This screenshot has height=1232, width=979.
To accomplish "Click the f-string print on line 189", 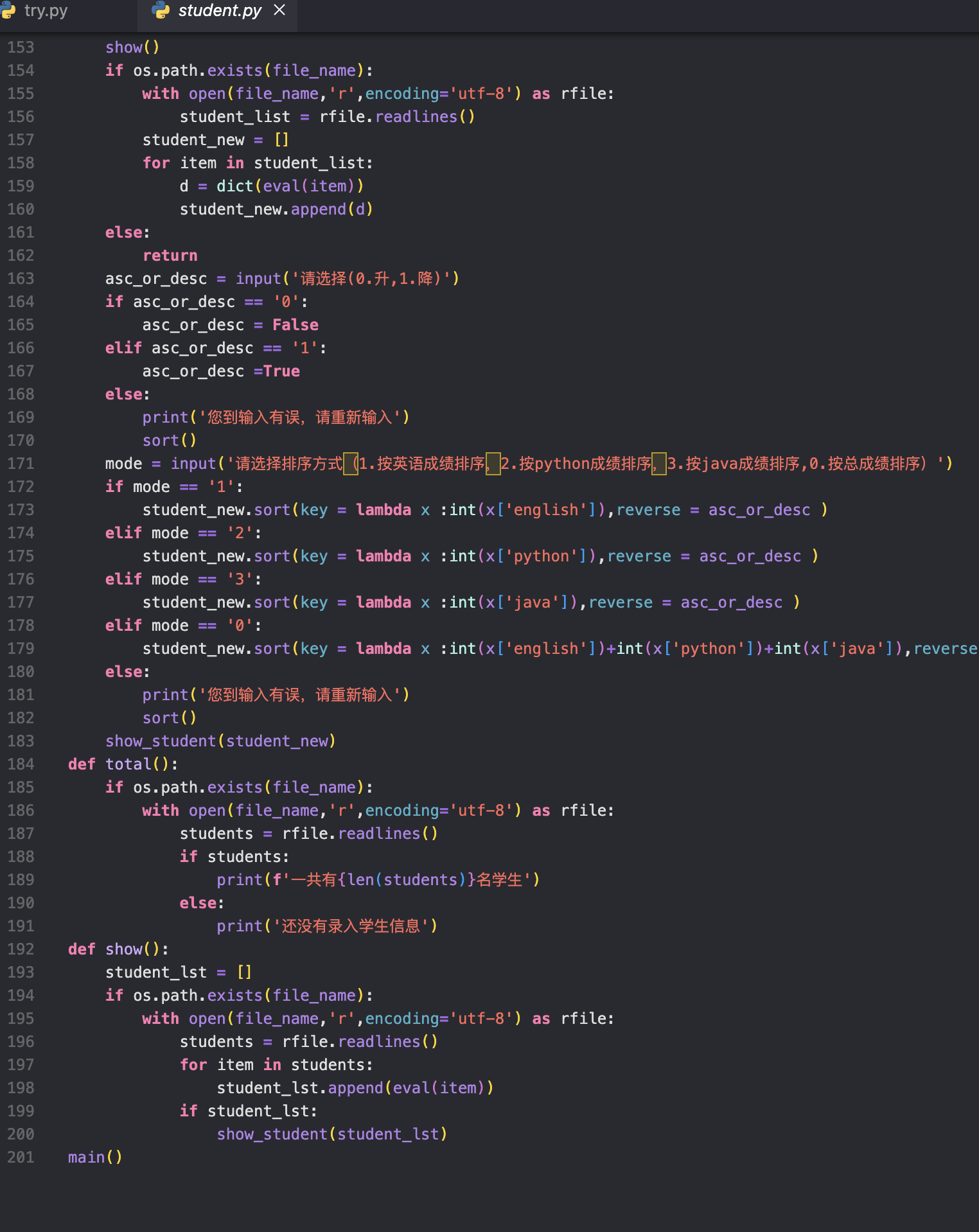I will pos(378,880).
